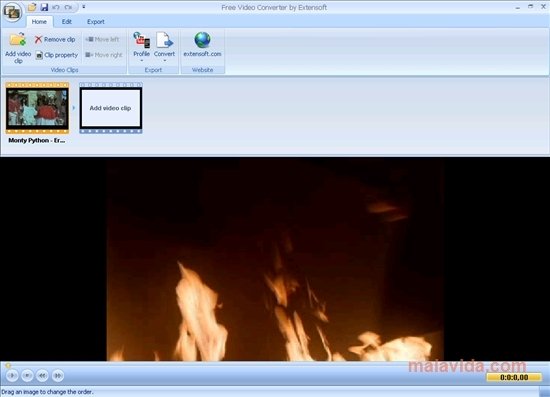The width and height of the screenshot is (550, 397).
Task: Click the redo quick access icon
Action: pos(68,7)
